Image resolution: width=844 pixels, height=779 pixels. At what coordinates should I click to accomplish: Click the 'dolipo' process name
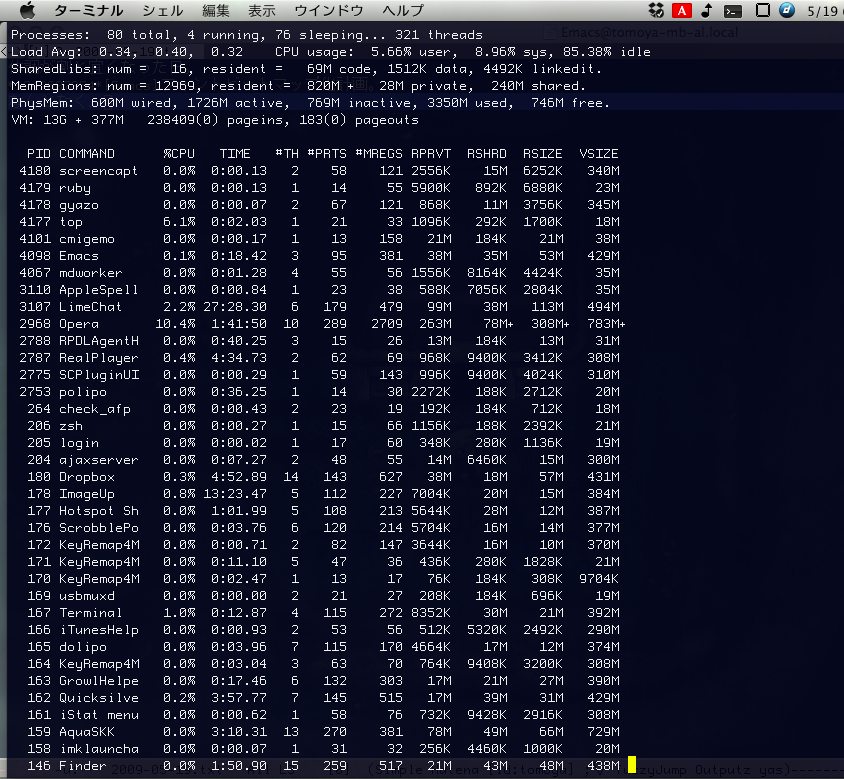click(83, 647)
